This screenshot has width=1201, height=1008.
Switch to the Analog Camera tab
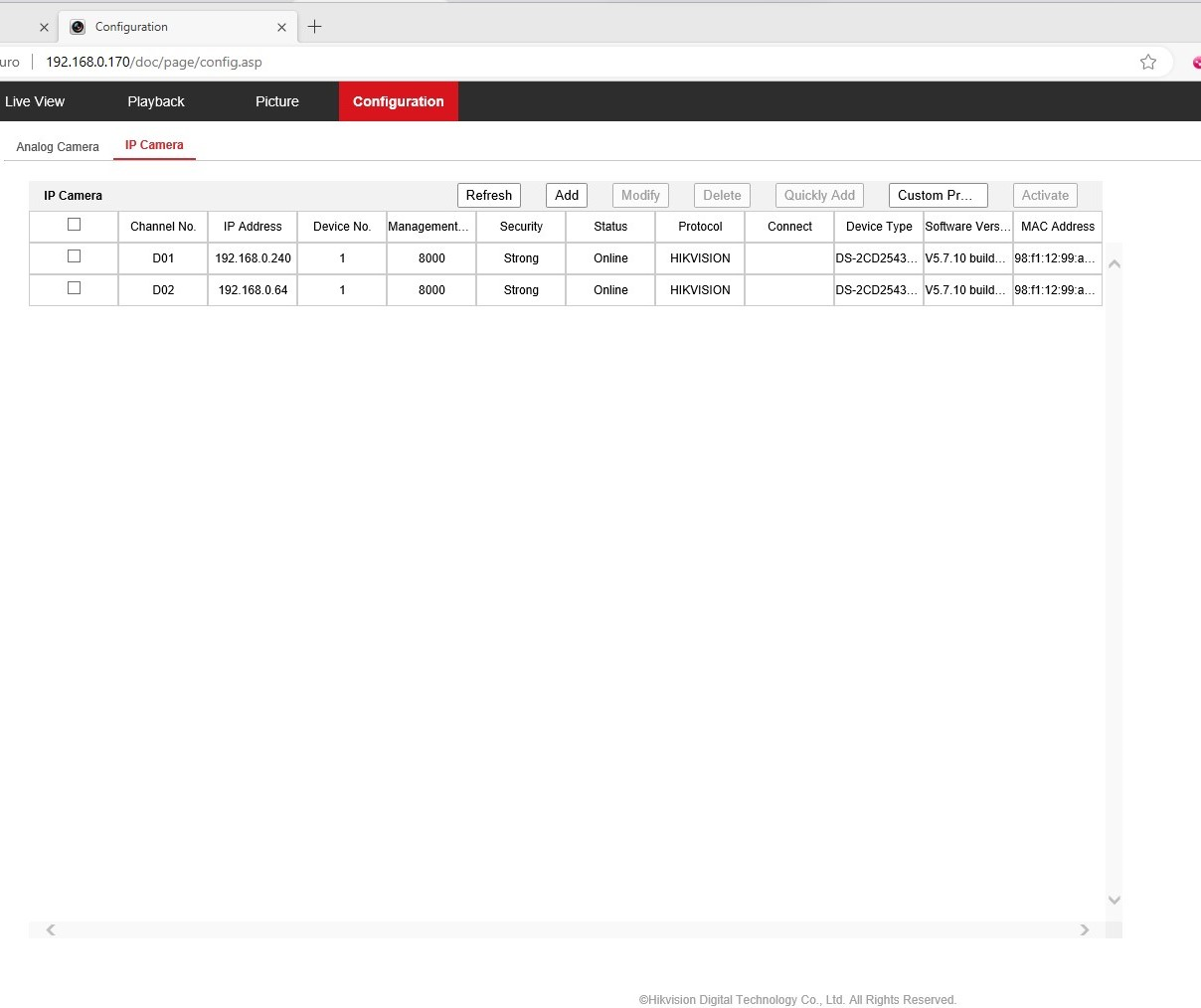(58, 147)
